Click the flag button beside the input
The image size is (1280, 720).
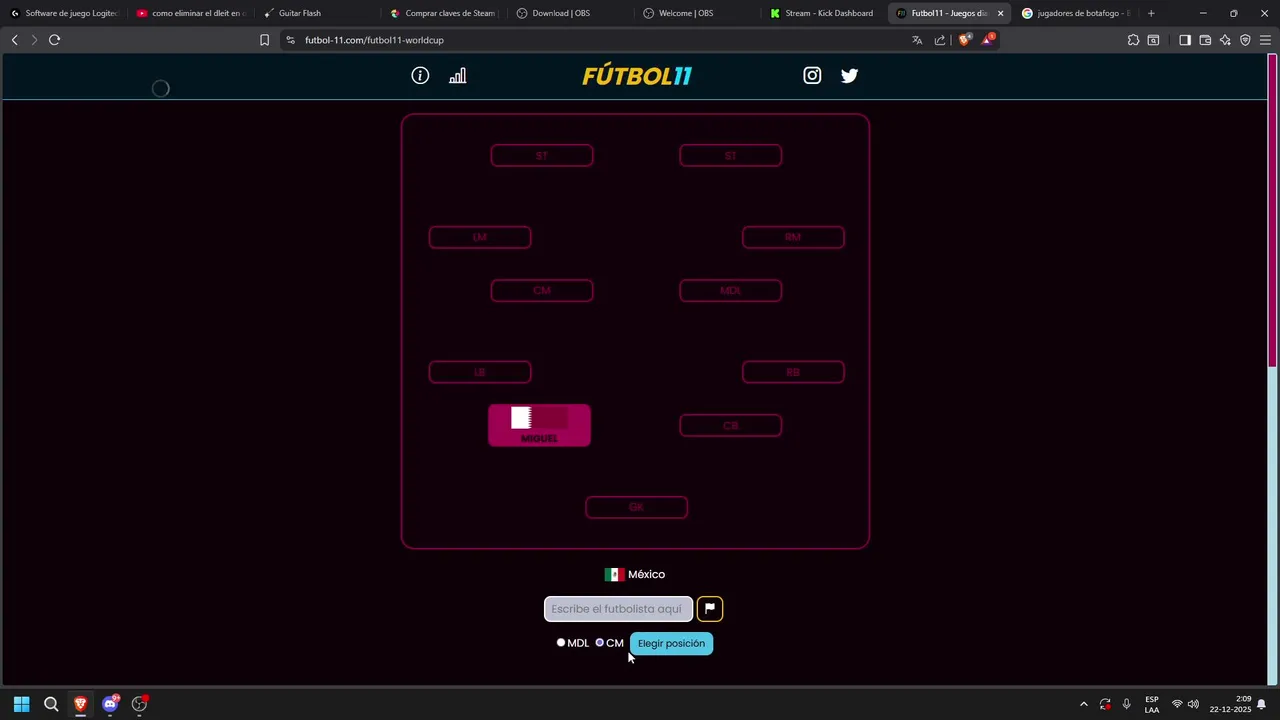710,608
